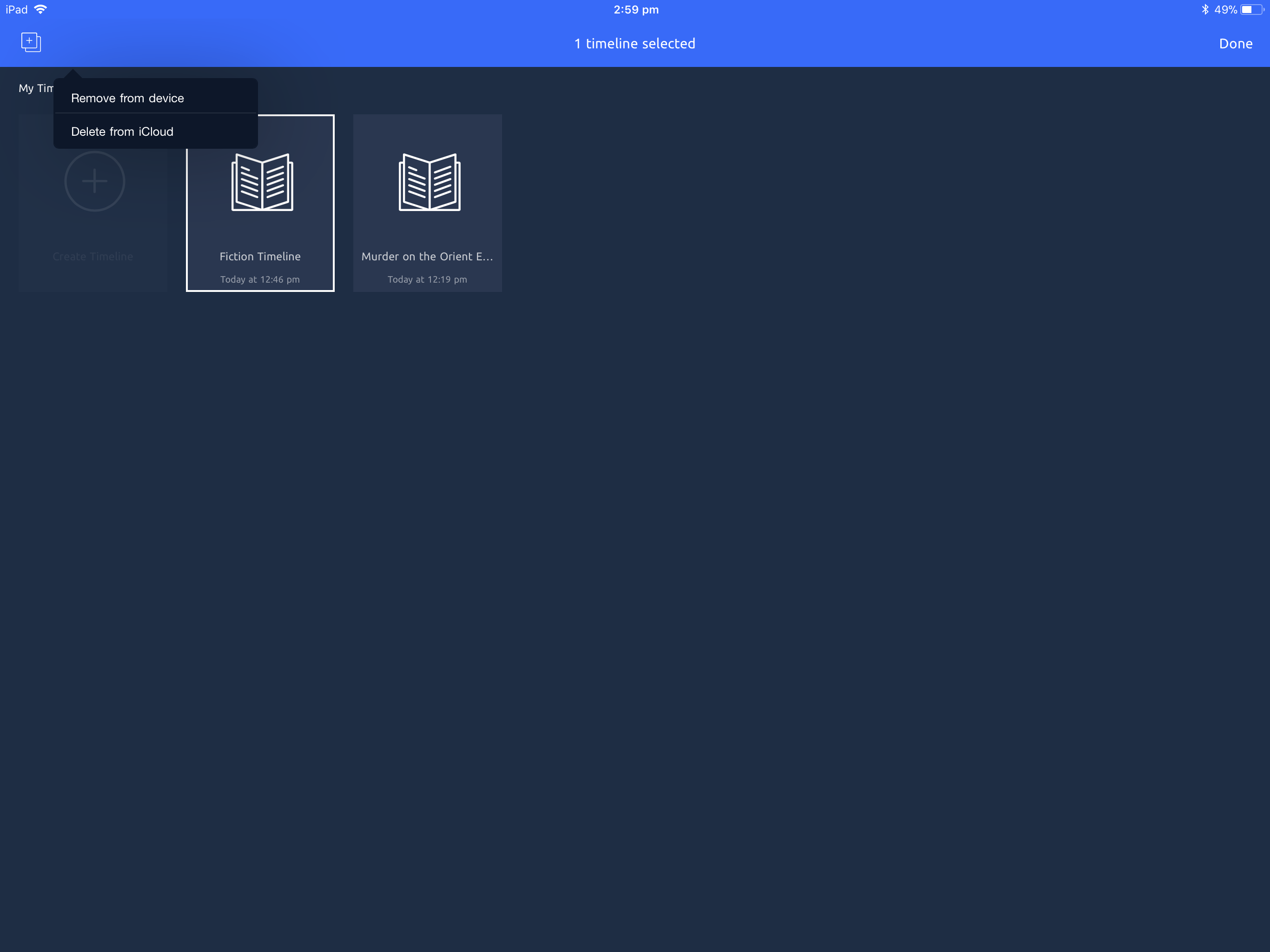The height and width of the screenshot is (952, 1270).
Task: Tap the battery indicator icon
Action: coord(1251,9)
